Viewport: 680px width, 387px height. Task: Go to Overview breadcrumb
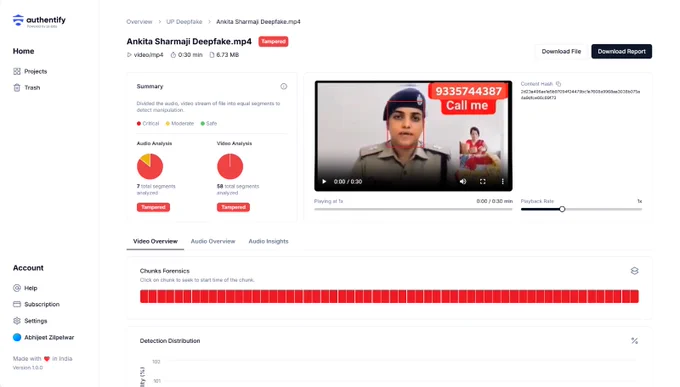click(x=139, y=22)
